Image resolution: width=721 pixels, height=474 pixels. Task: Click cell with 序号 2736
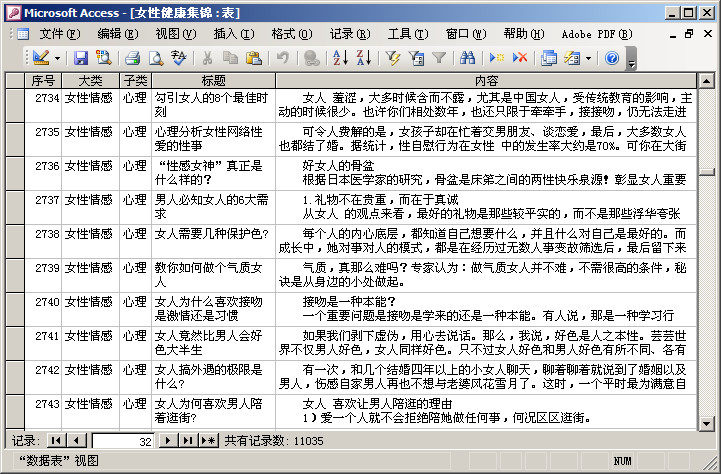[43, 173]
